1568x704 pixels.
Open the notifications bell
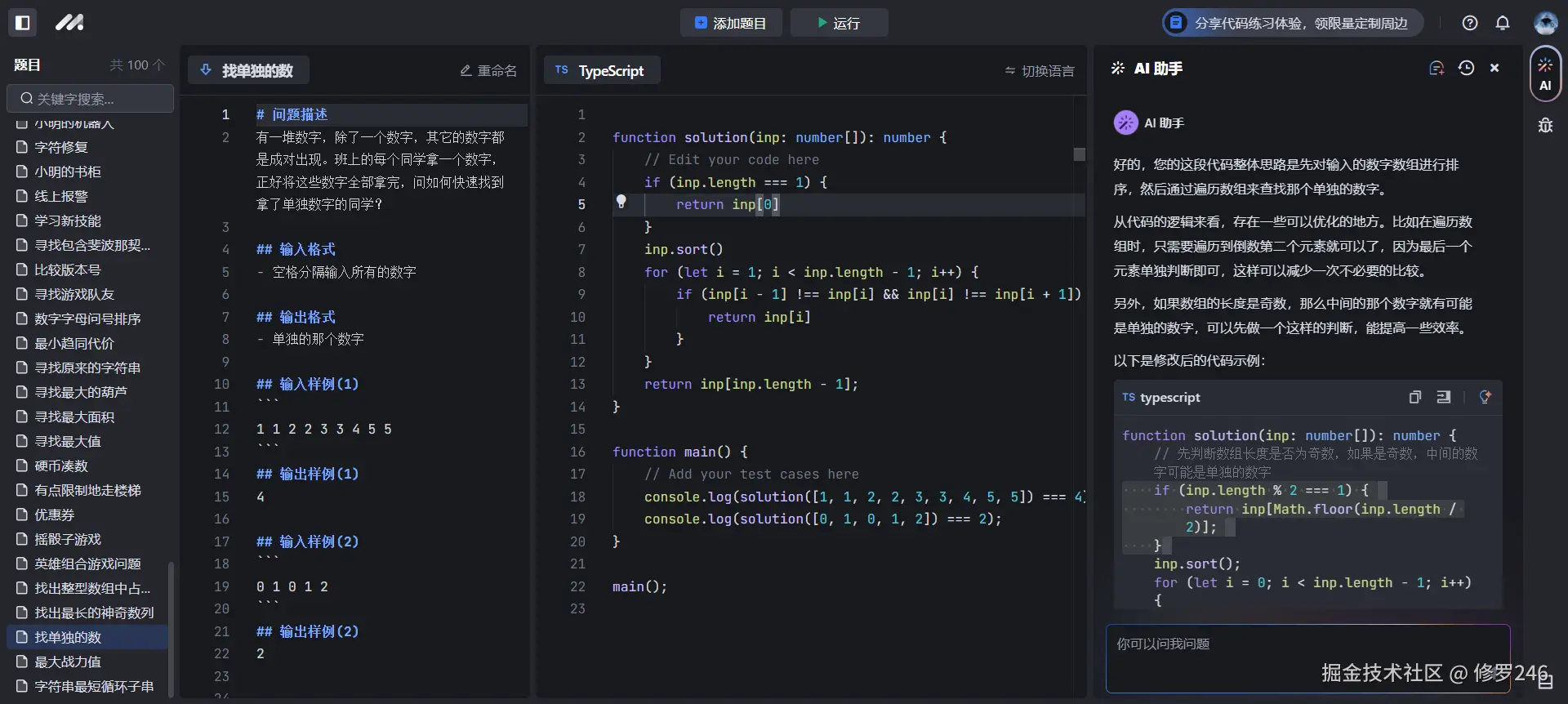tap(1503, 23)
